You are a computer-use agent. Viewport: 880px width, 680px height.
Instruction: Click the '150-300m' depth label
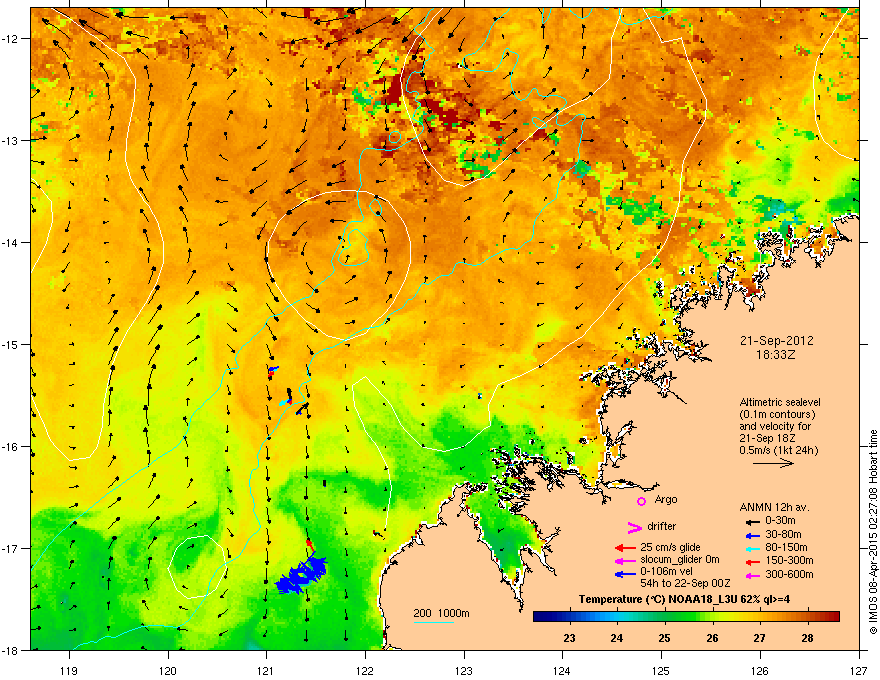pyautogui.click(x=789, y=560)
